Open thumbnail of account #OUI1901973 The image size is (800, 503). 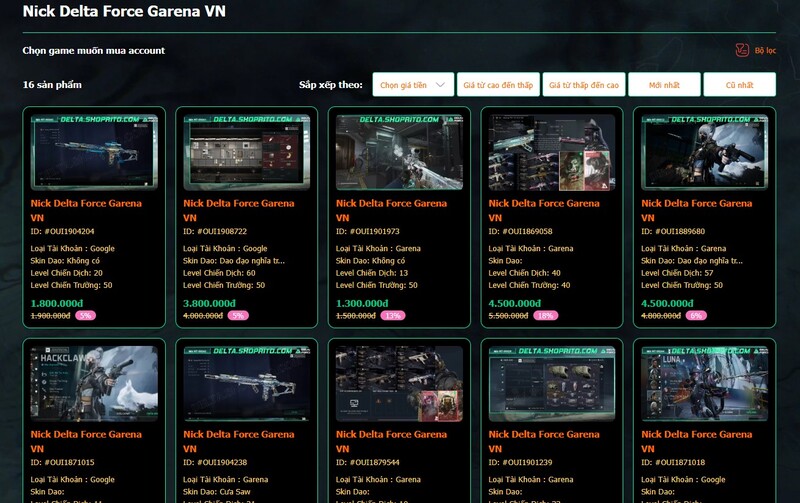pyautogui.click(x=399, y=152)
